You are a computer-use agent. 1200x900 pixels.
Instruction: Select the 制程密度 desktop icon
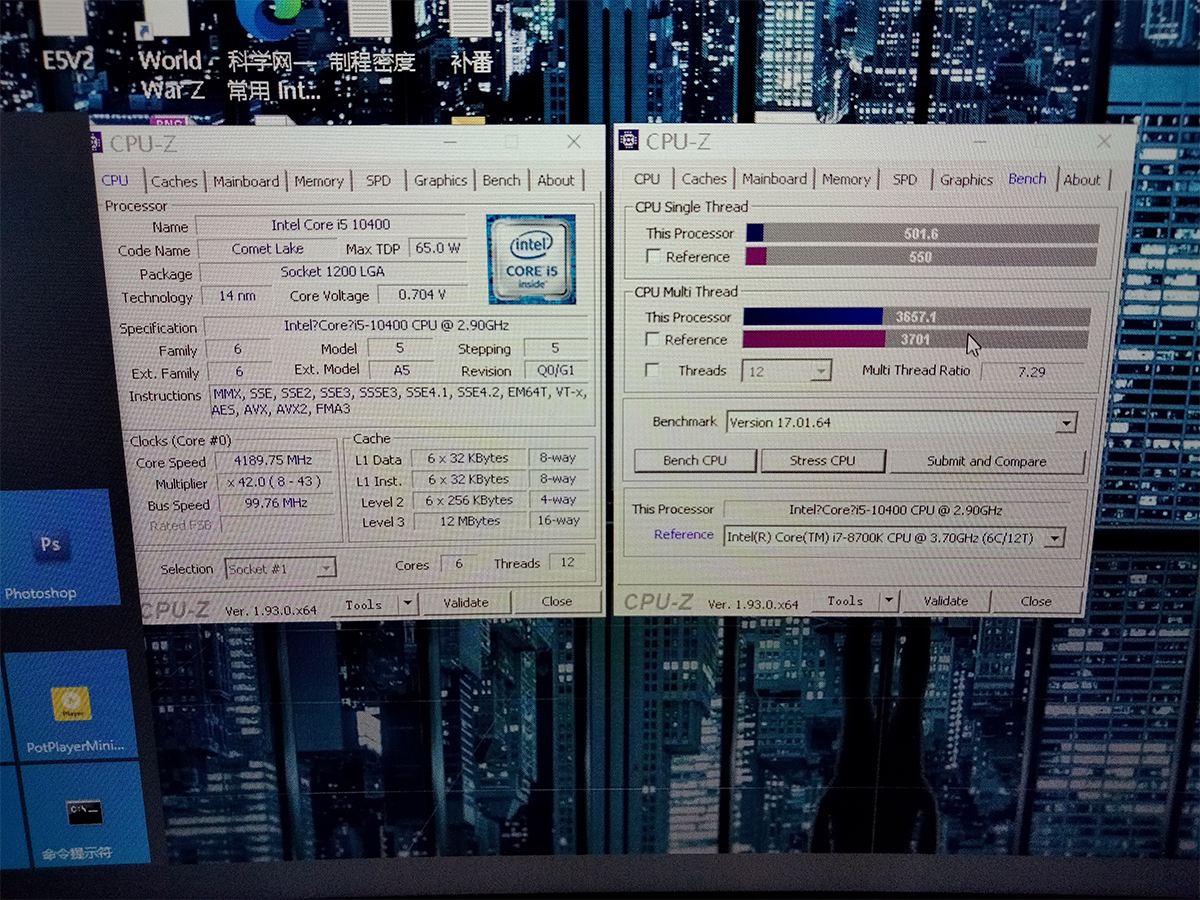(x=370, y=40)
